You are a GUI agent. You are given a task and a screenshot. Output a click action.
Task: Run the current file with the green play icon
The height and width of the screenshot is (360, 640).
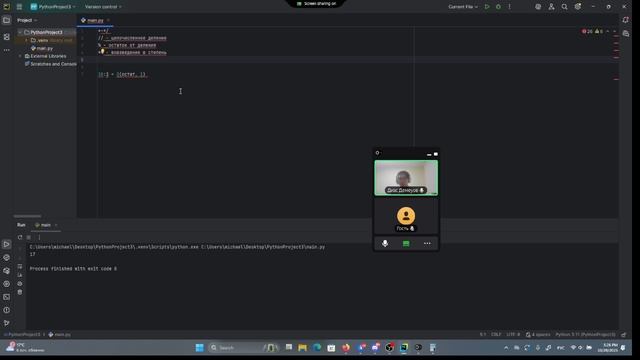click(x=487, y=7)
